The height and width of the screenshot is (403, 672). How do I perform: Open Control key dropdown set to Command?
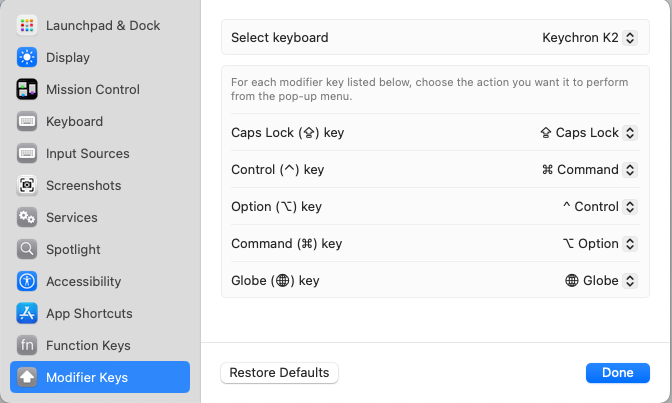[x=589, y=170]
